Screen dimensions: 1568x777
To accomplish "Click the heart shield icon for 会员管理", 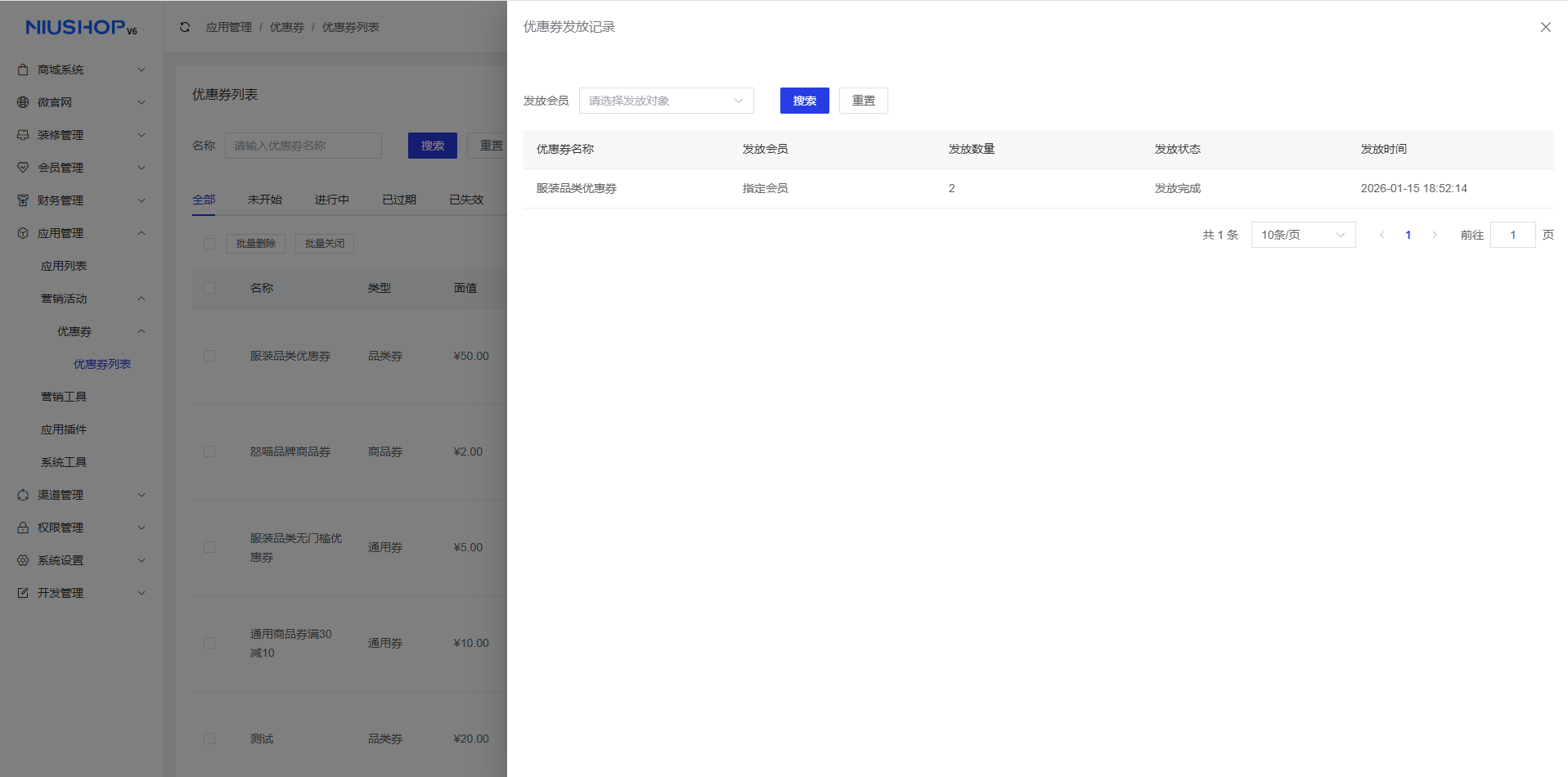I will 23,168.
